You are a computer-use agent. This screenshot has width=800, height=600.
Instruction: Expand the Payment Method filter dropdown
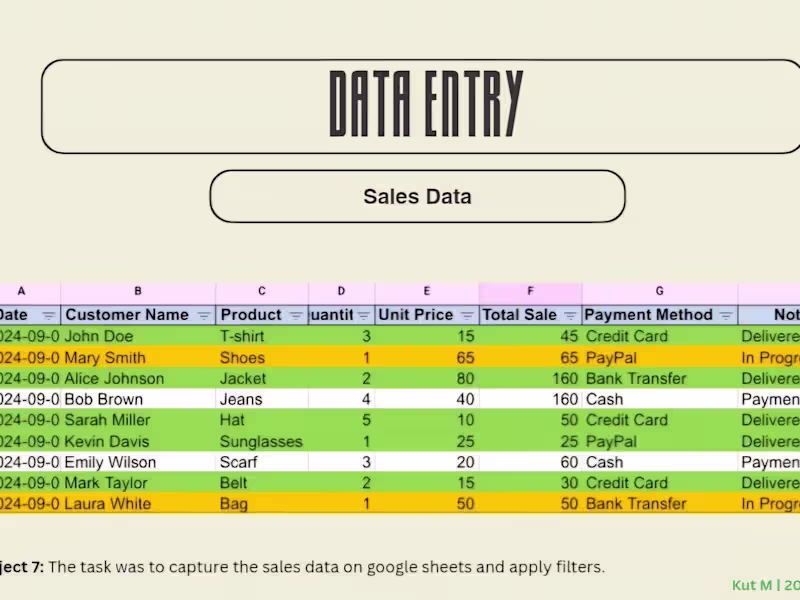[726, 315]
